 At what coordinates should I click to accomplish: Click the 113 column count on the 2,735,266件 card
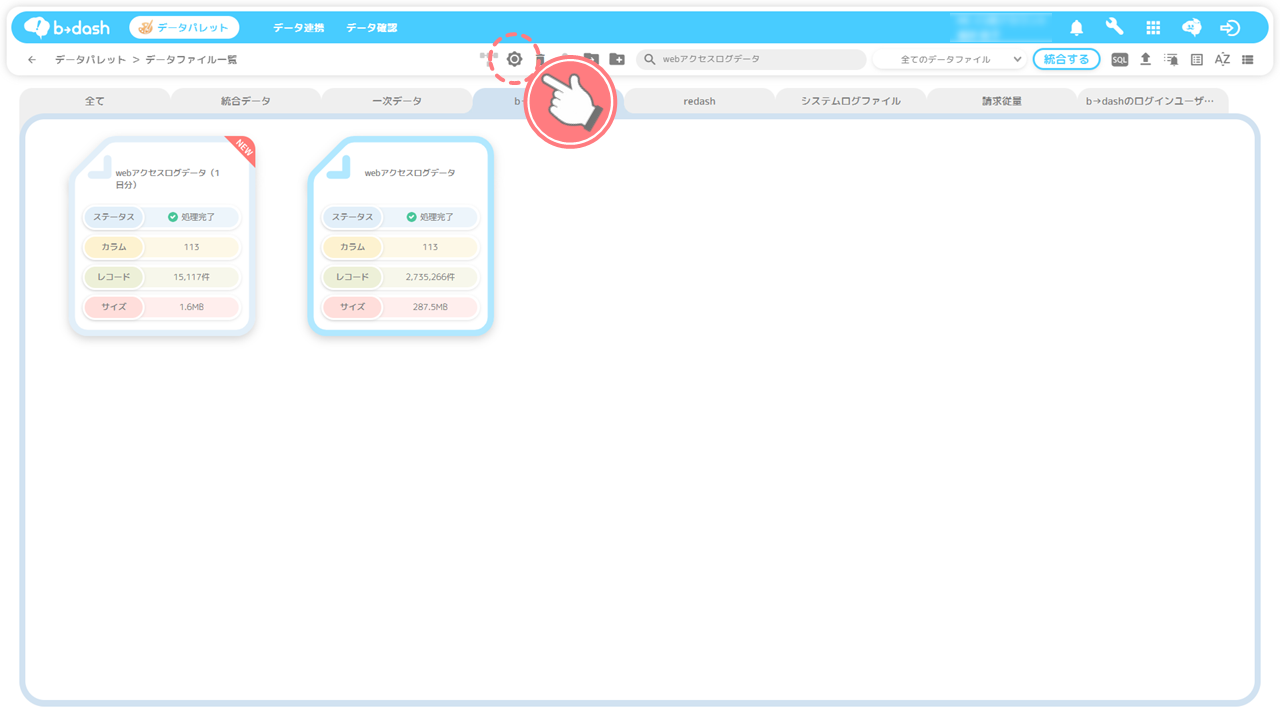tap(430, 247)
